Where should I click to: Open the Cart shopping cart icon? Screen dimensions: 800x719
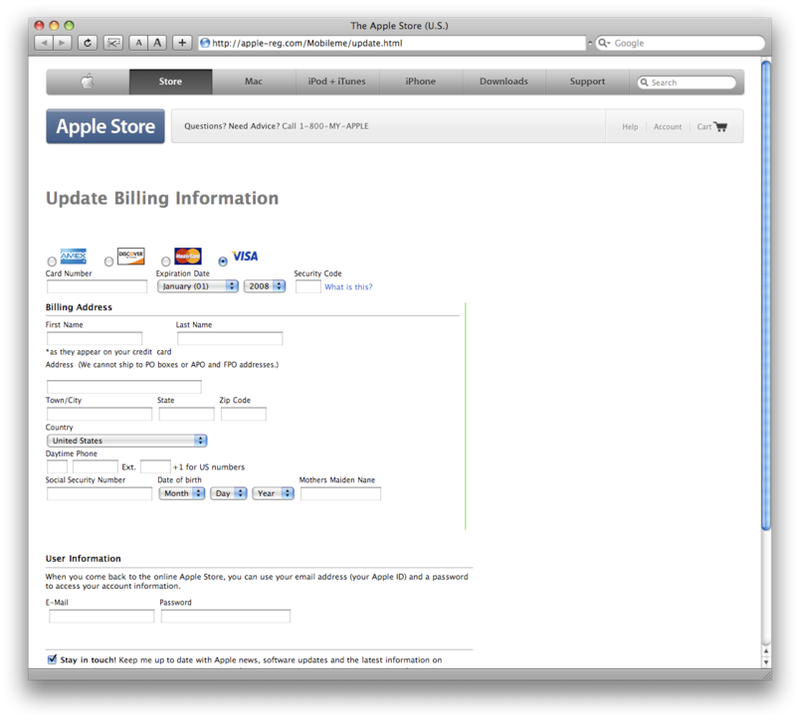pos(720,127)
